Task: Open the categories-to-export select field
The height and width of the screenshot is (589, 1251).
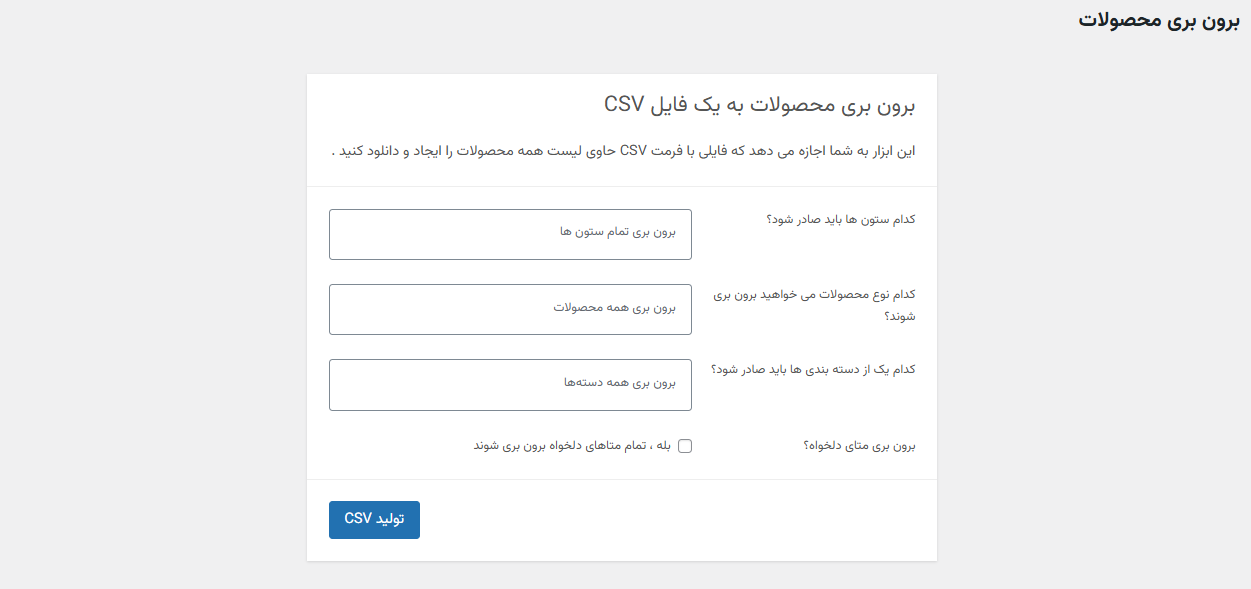Action: [x=510, y=384]
